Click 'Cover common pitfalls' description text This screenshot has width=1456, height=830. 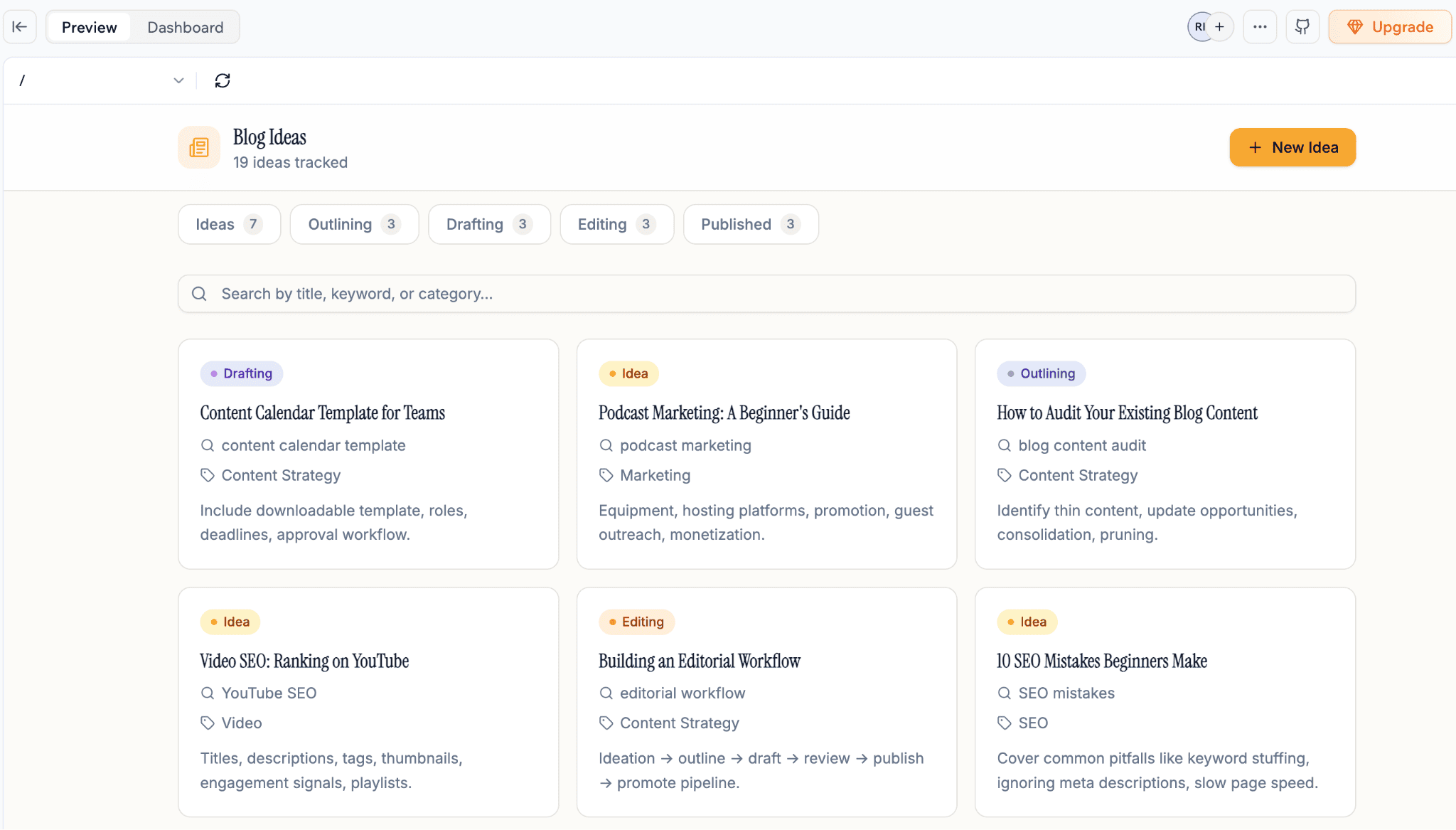tap(1157, 770)
